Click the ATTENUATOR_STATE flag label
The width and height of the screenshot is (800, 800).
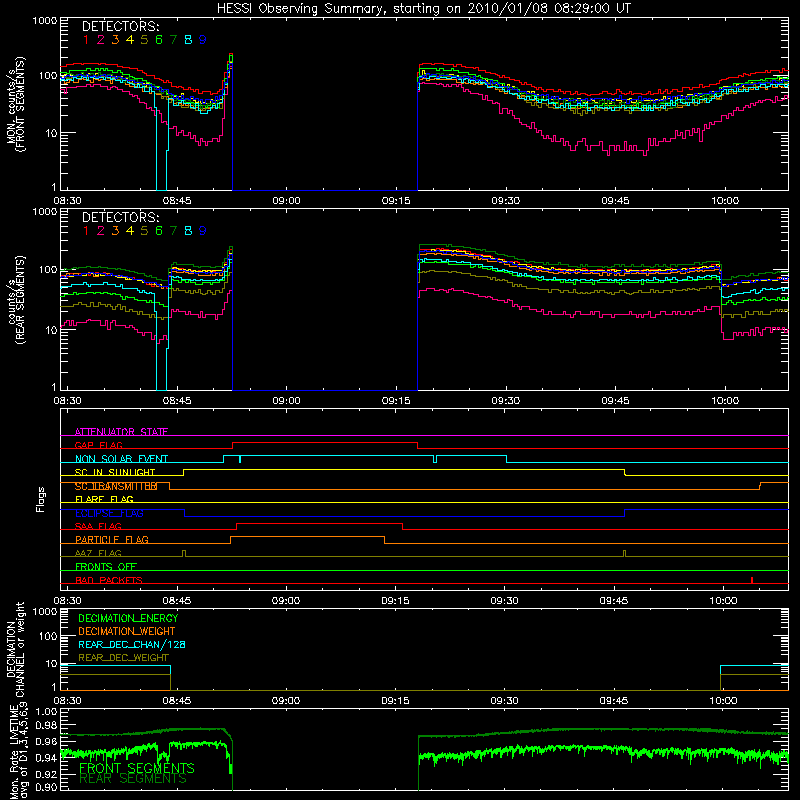[121, 432]
